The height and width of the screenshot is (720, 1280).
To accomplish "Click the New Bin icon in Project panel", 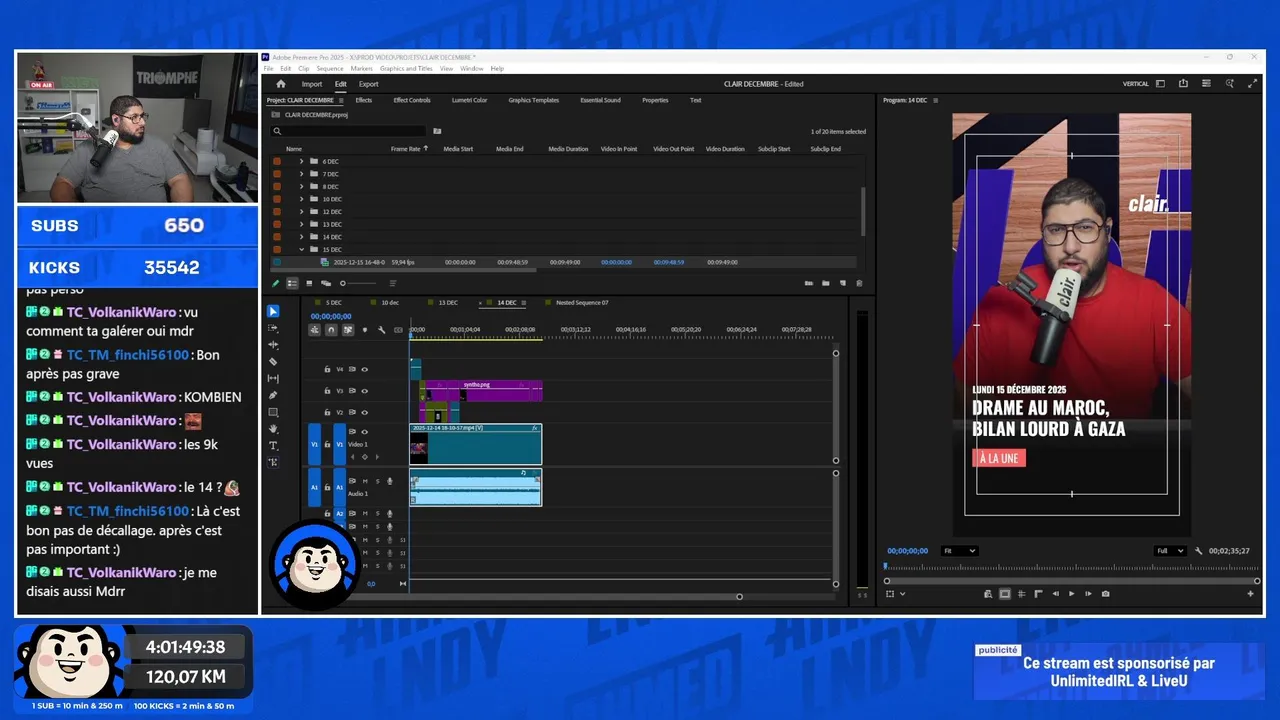I will coord(826,283).
